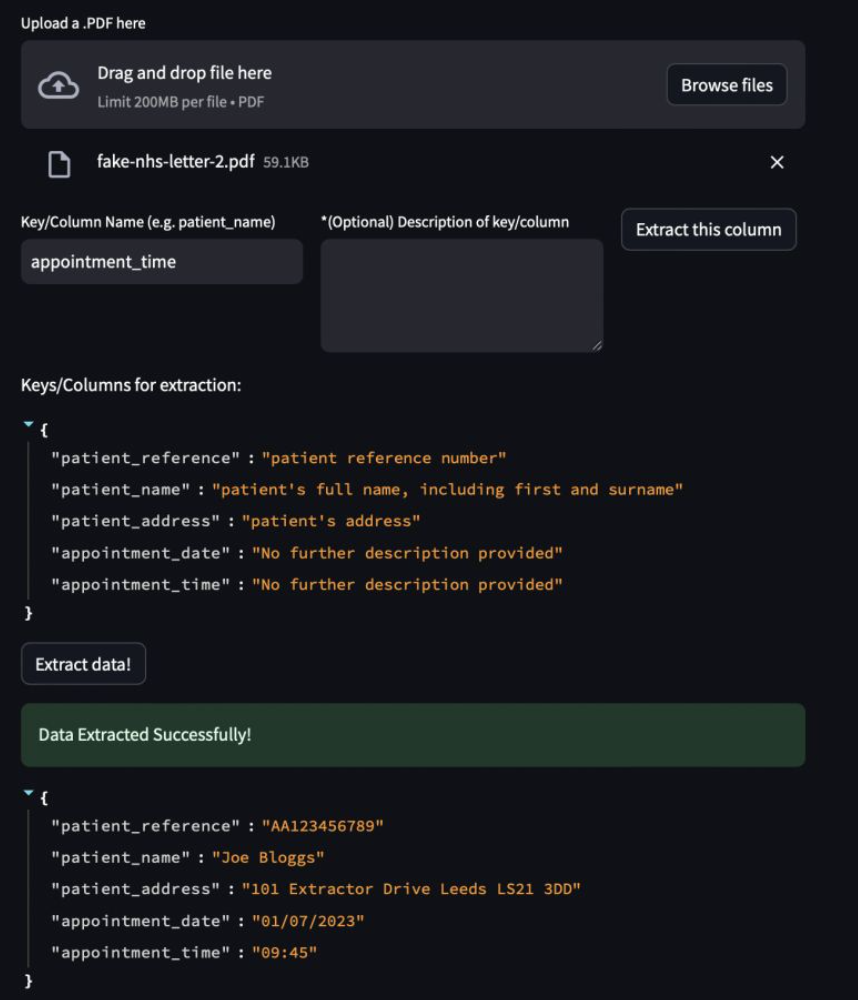Viewport: 858px width, 1000px height.
Task: Remove the uploaded fake-nhs-letter-2.pdf file
Action: tap(777, 162)
